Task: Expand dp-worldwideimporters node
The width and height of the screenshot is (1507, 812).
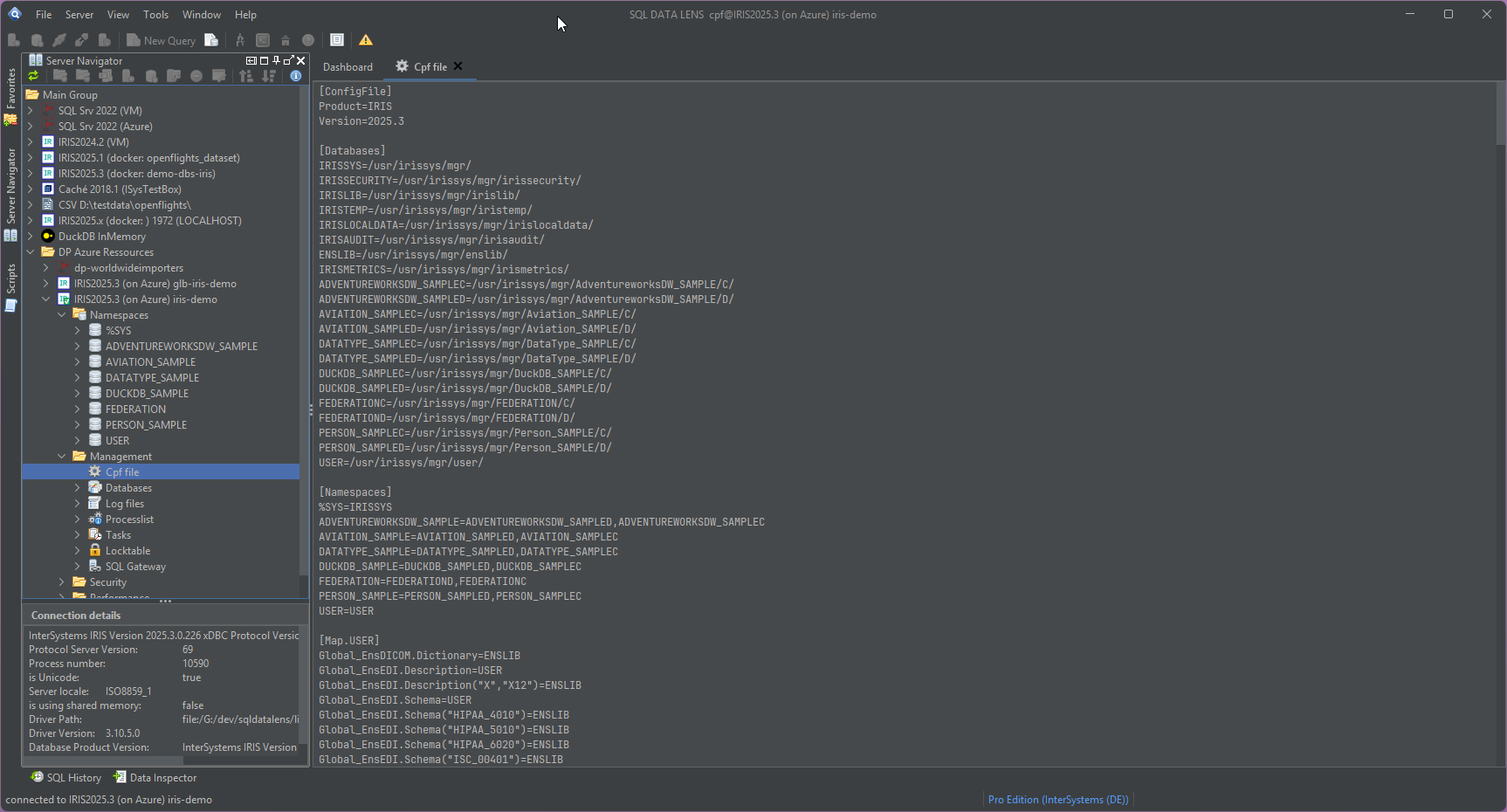Action: [x=46, y=268]
